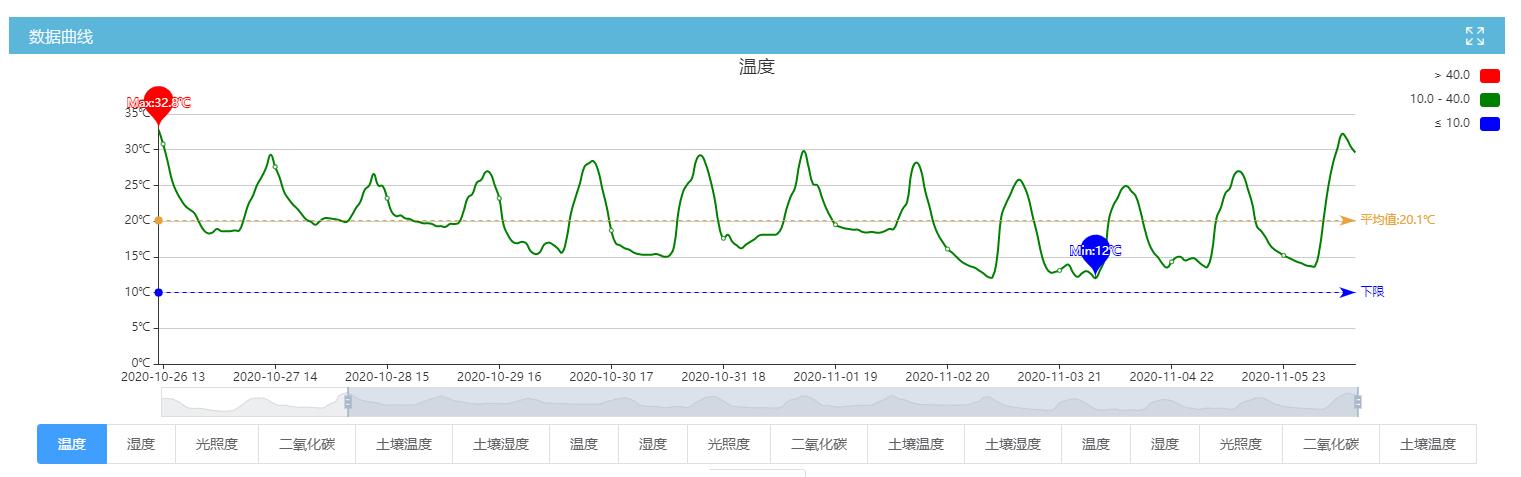1521x477 pixels.
Task: Click x-axis label 2020-10-27 14
Action: click(x=275, y=377)
